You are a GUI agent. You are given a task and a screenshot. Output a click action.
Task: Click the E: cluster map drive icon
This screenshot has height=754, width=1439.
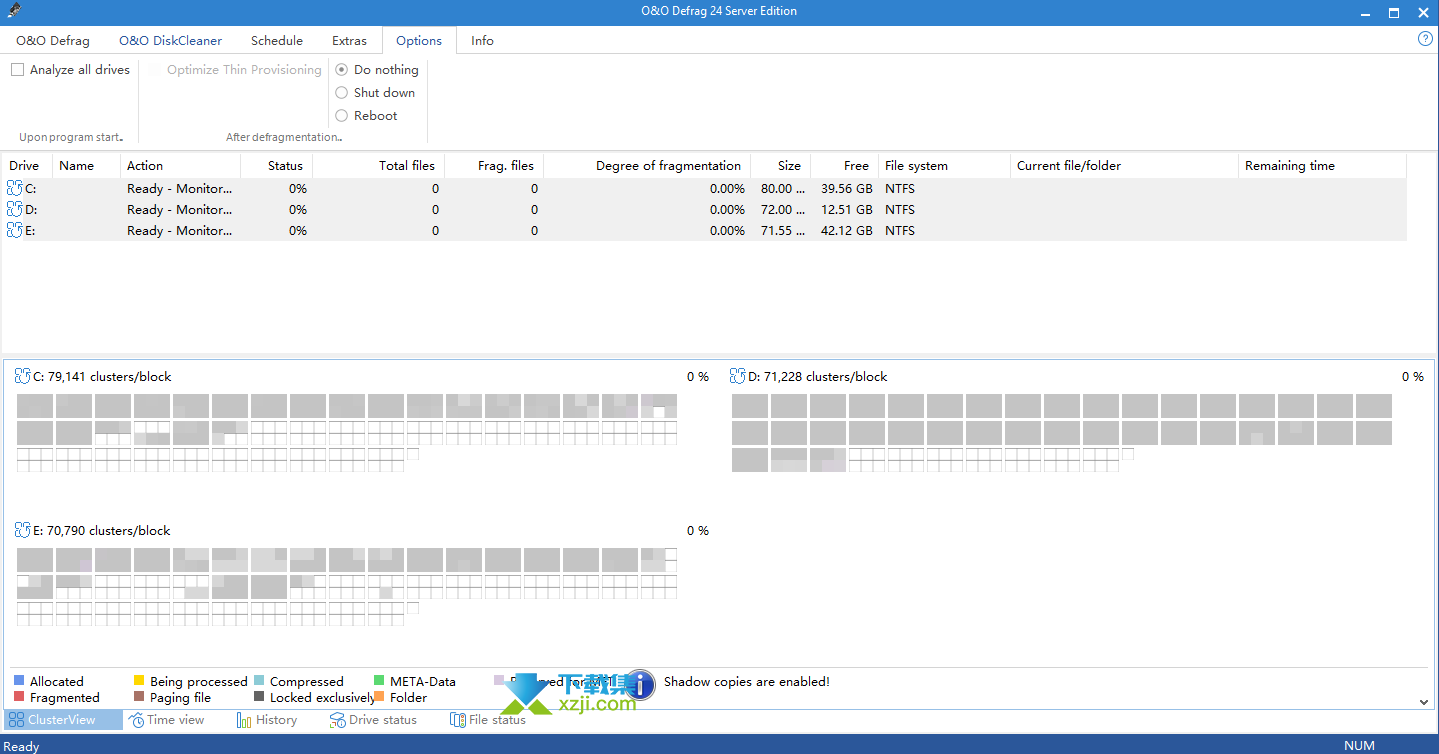[23, 530]
